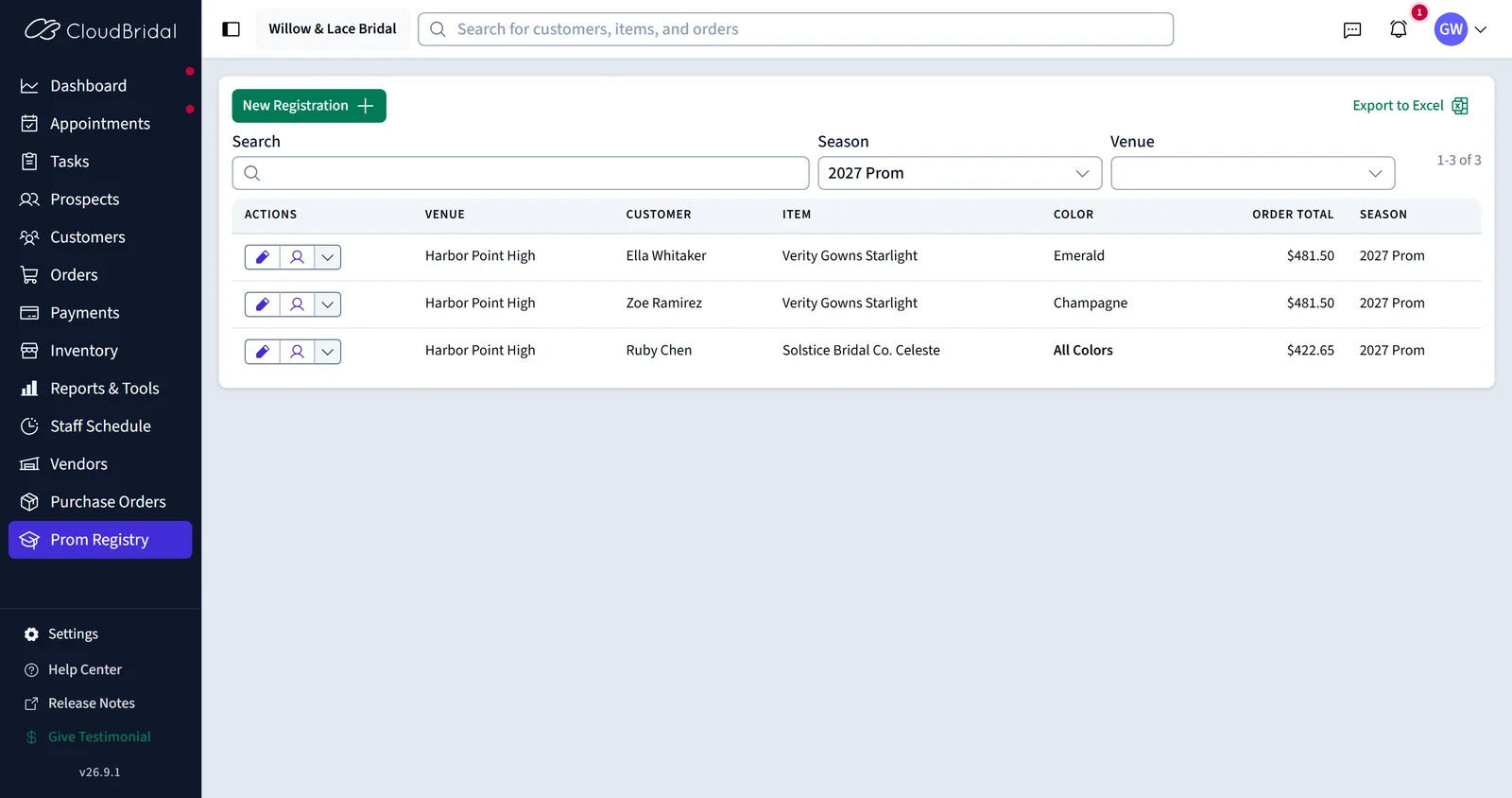Focus the global customers and orders search
The image size is (1512, 798).
[796, 29]
